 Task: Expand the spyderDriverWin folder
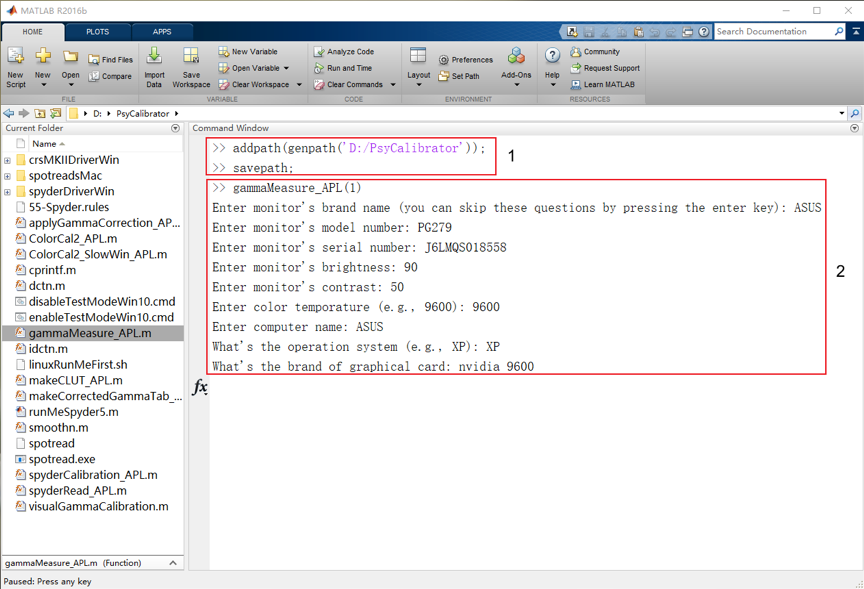pos(7,192)
